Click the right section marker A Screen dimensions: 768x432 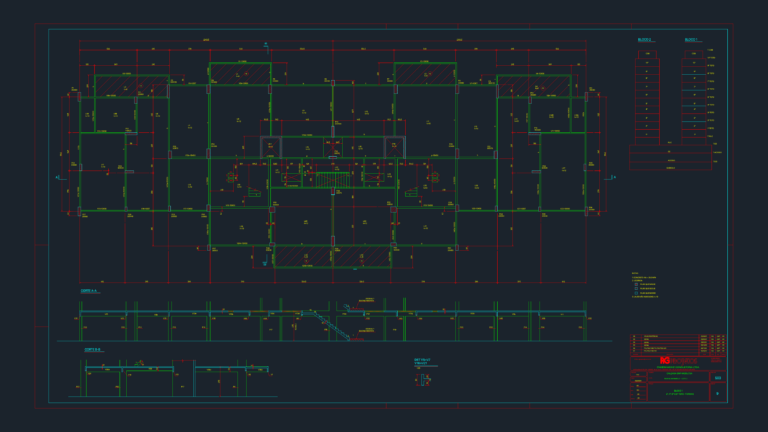pos(610,178)
